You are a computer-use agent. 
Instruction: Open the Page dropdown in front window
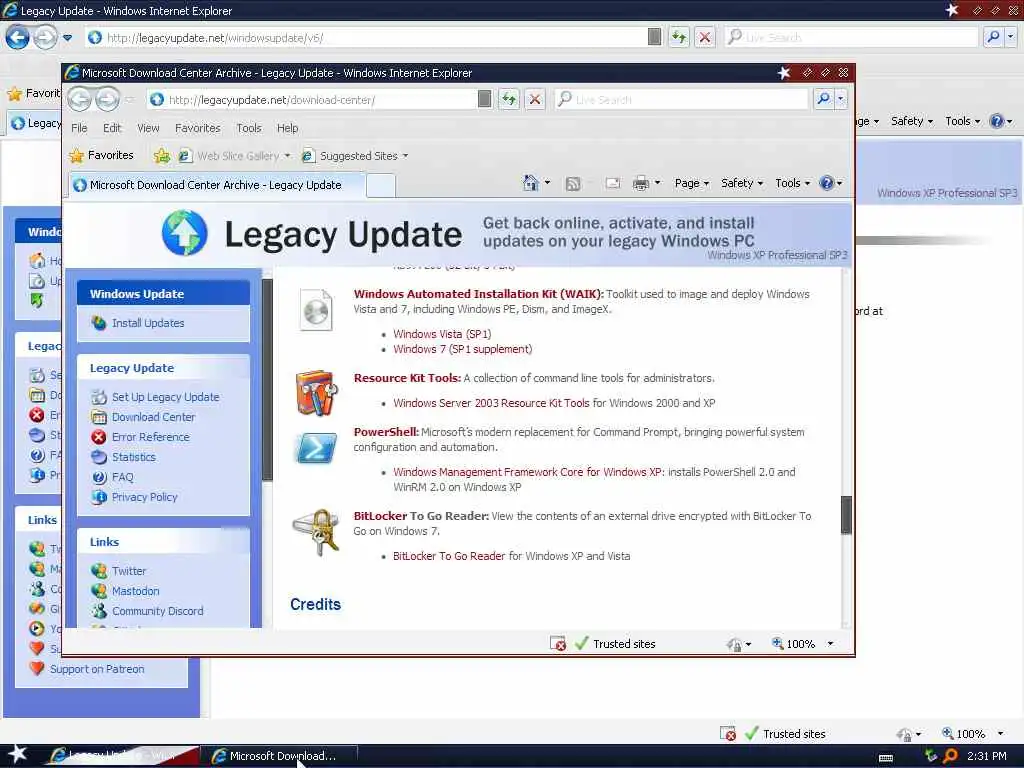click(x=692, y=184)
